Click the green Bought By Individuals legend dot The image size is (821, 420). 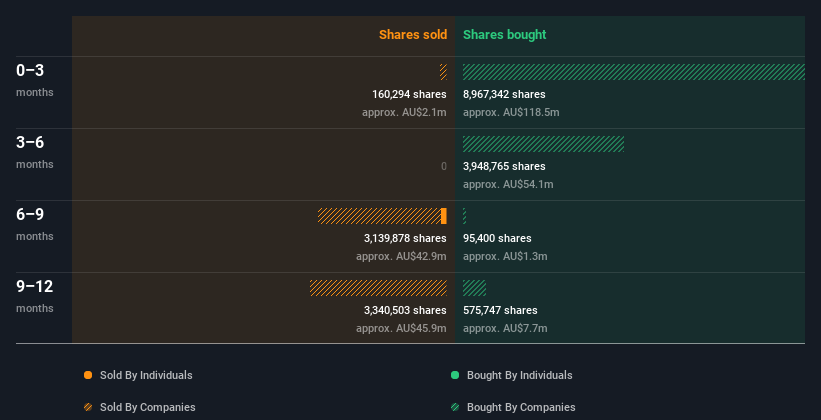[x=455, y=375]
